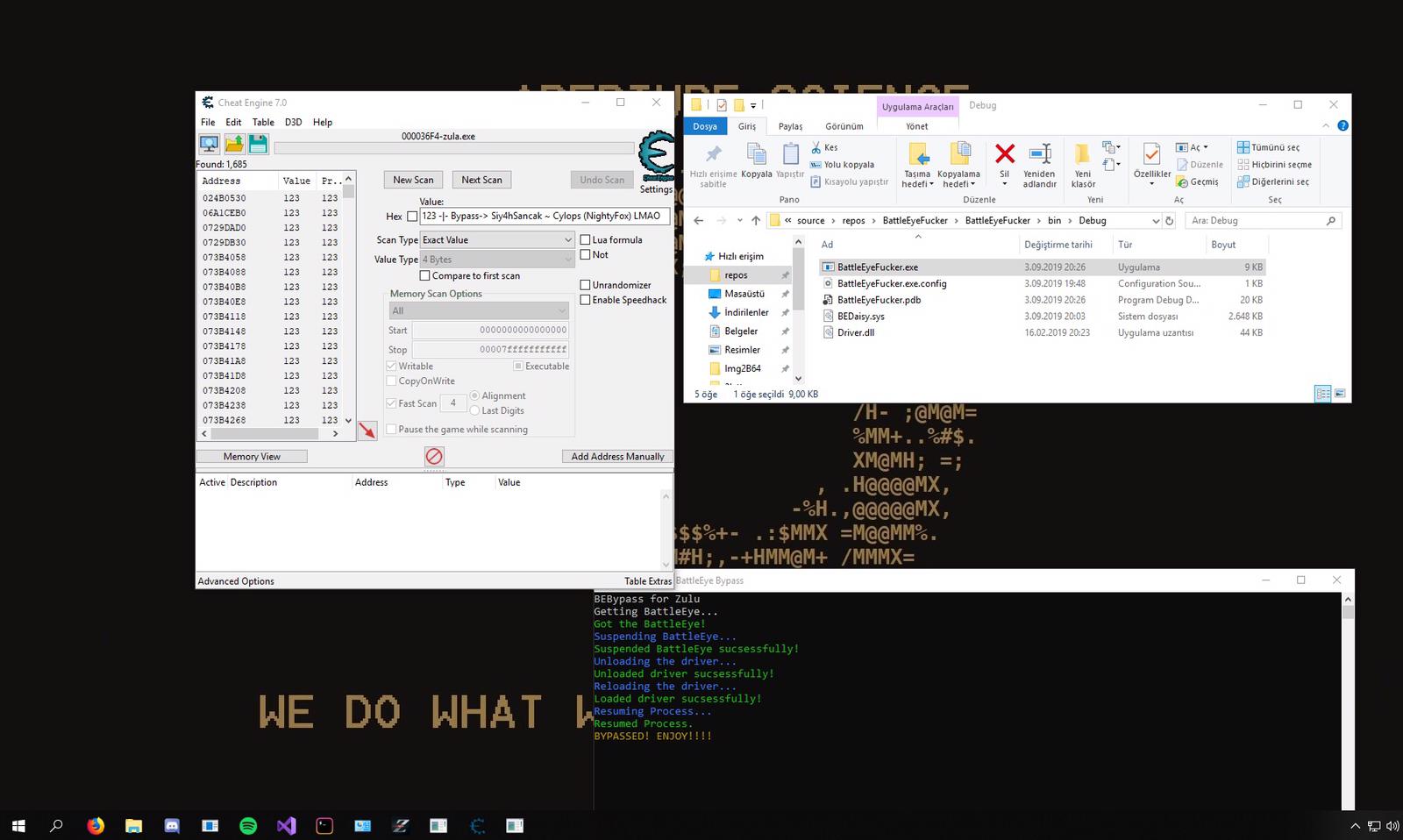Click the Next Scan button
Screen dimensions: 1403x840
pos(482,180)
